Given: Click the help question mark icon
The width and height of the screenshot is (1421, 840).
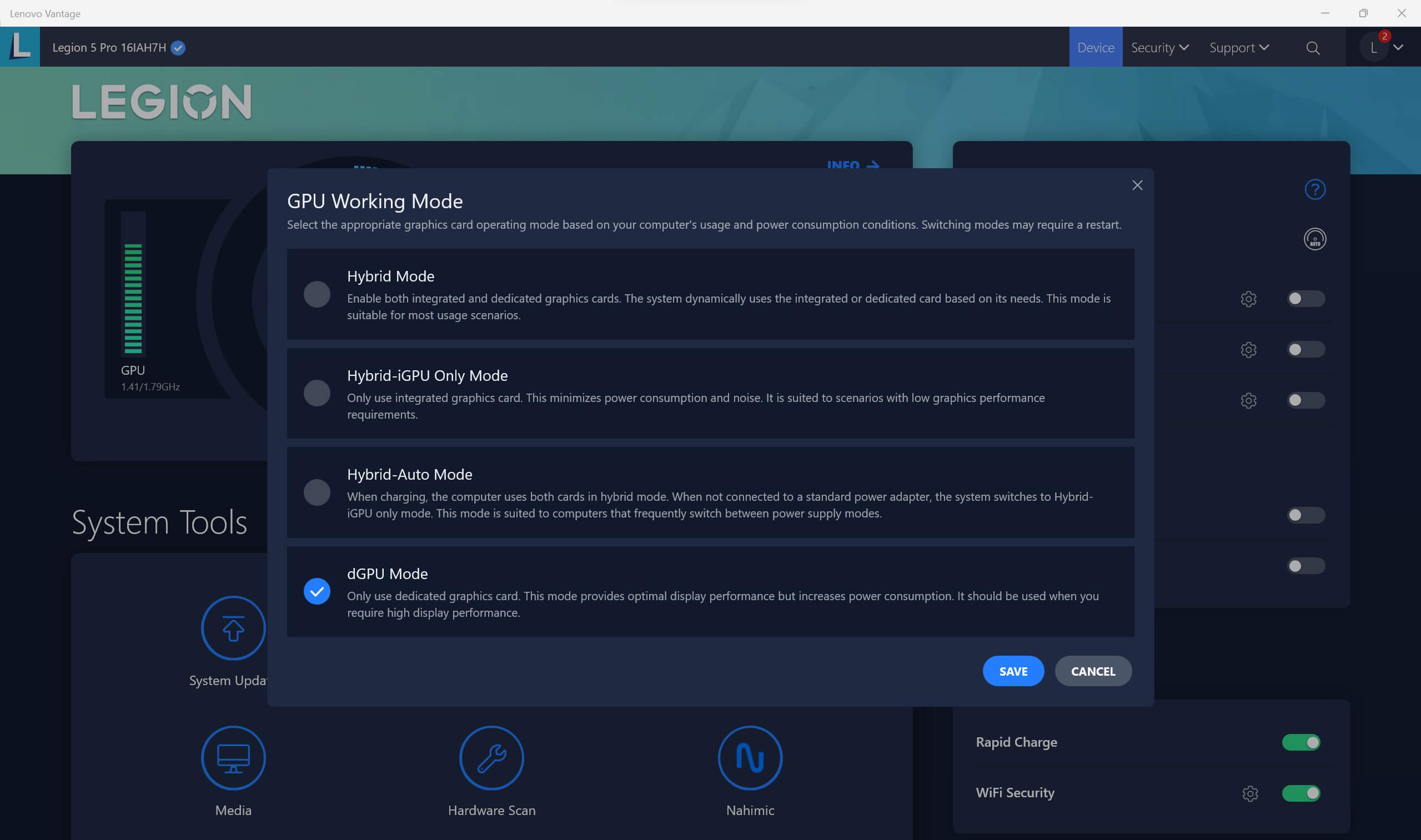Looking at the screenshot, I should pyautogui.click(x=1314, y=189).
